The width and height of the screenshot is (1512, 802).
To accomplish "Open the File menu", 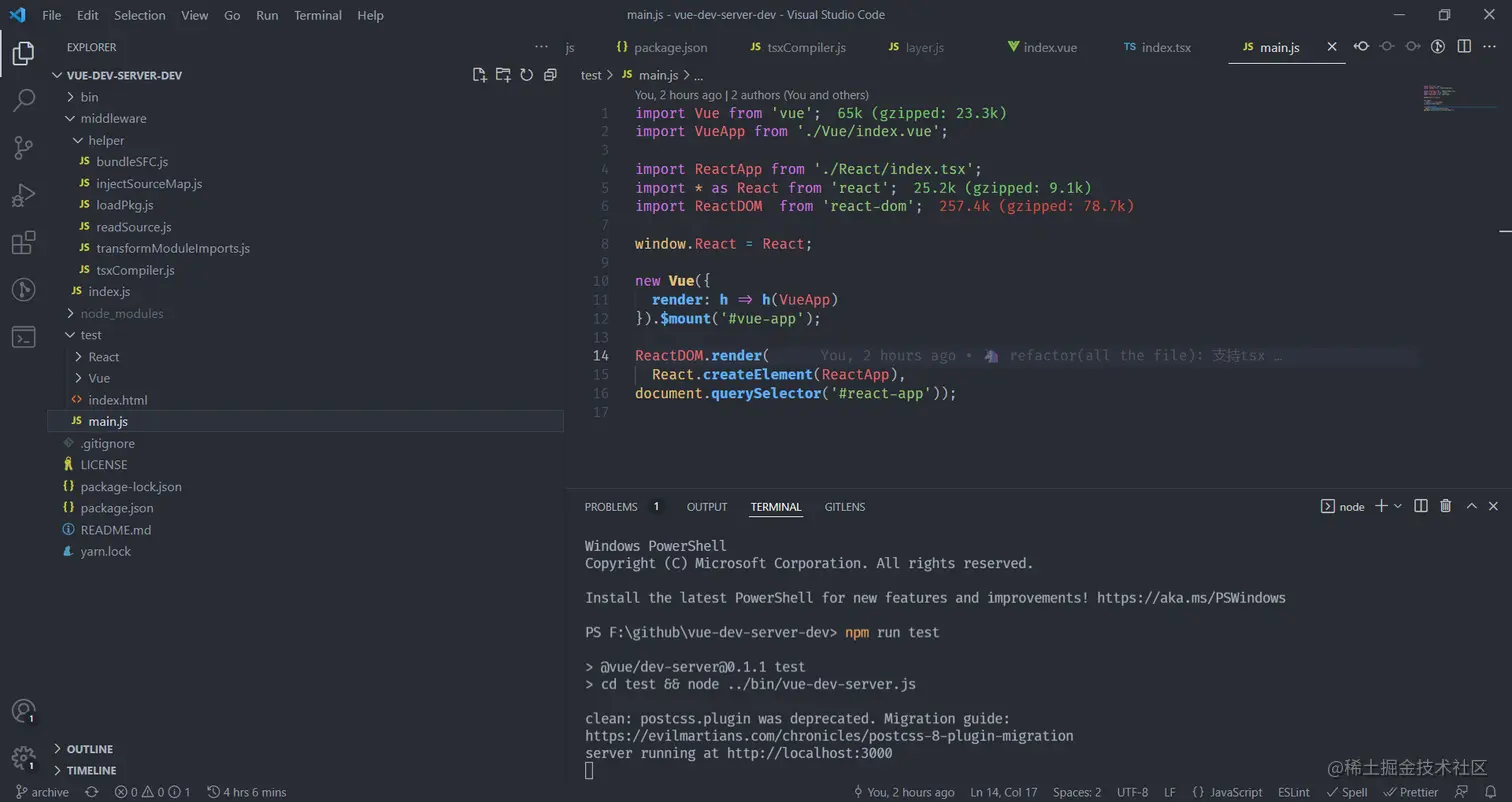I will (x=52, y=15).
